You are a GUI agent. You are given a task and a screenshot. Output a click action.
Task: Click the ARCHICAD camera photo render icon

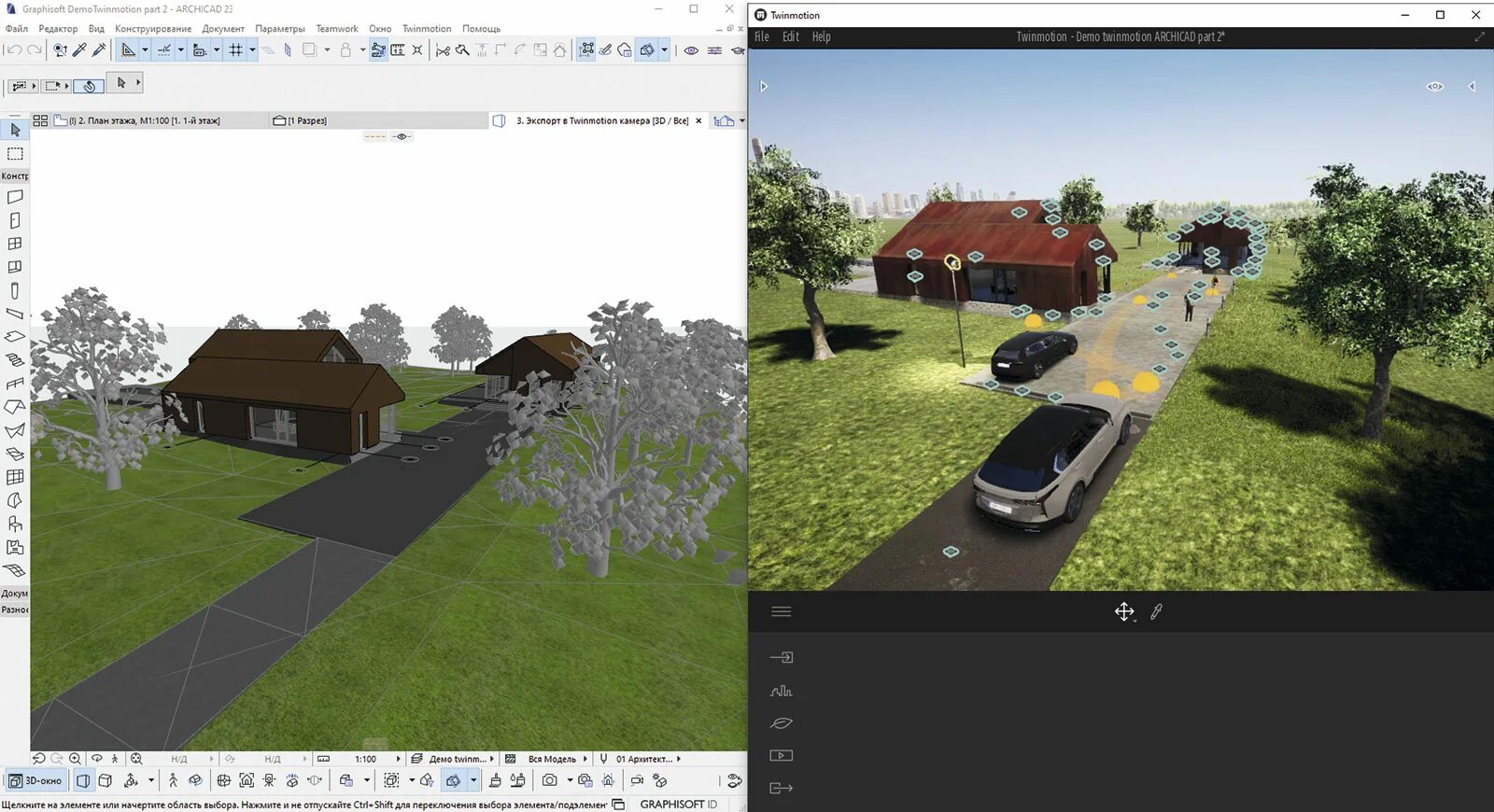coord(550,780)
